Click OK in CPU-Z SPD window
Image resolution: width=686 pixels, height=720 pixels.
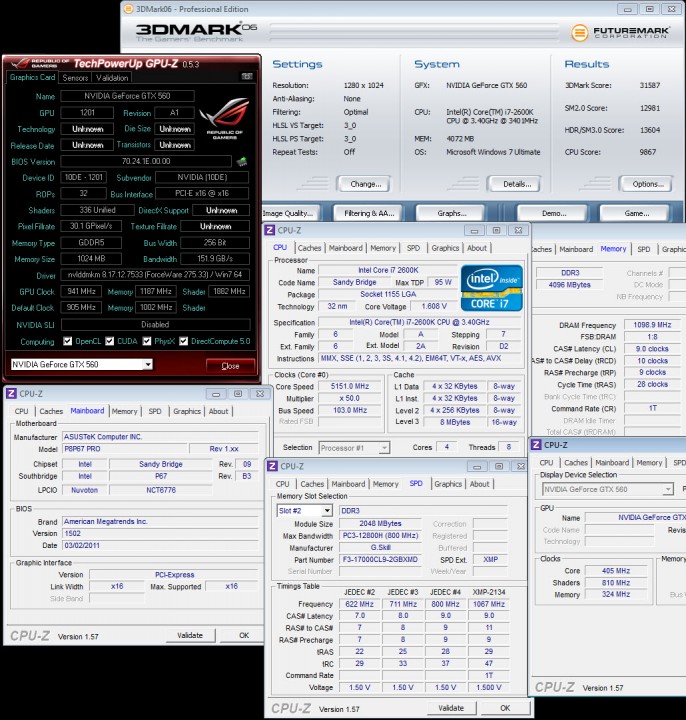(x=505, y=708)
